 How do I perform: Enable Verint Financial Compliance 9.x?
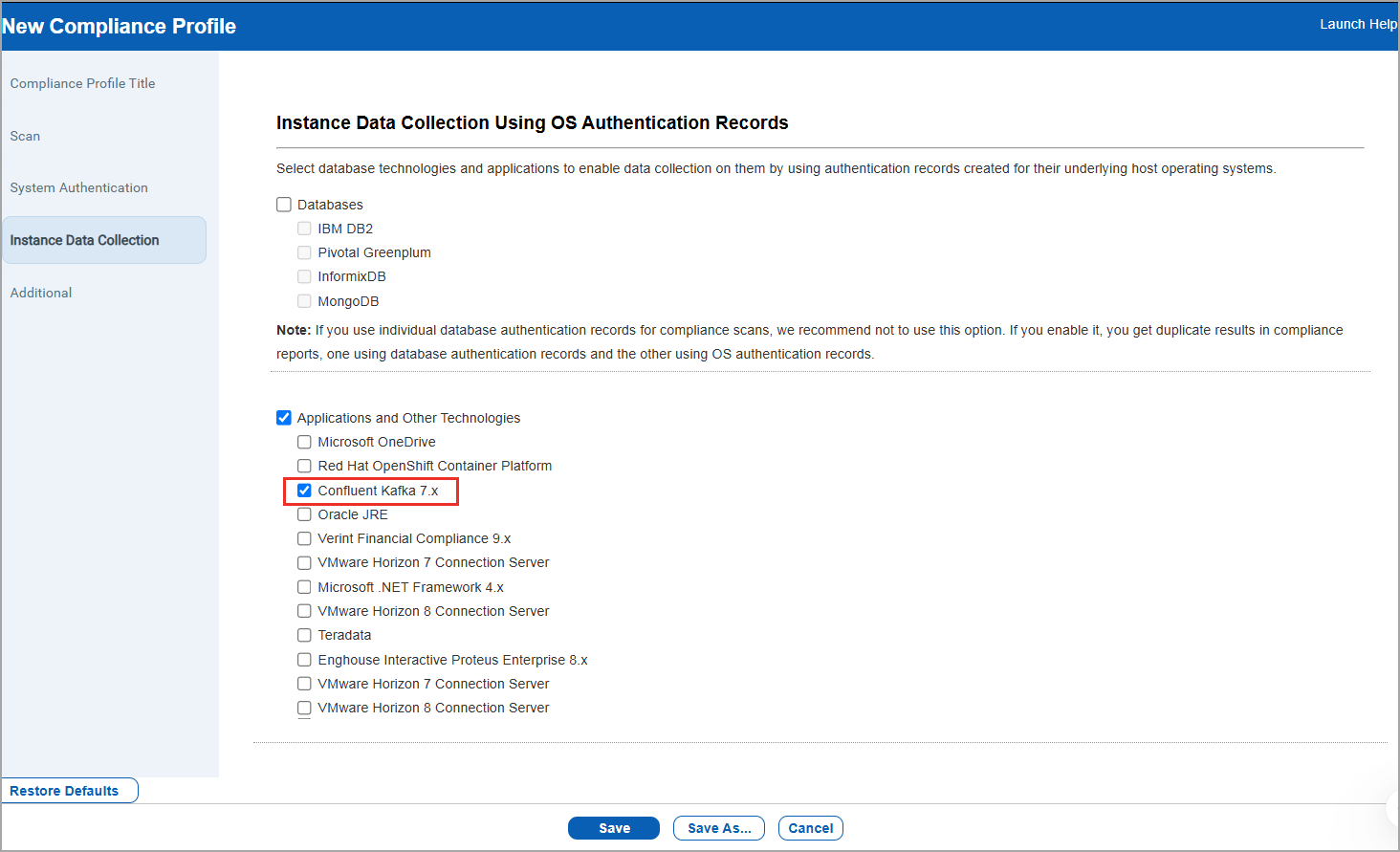click(304, 537)
